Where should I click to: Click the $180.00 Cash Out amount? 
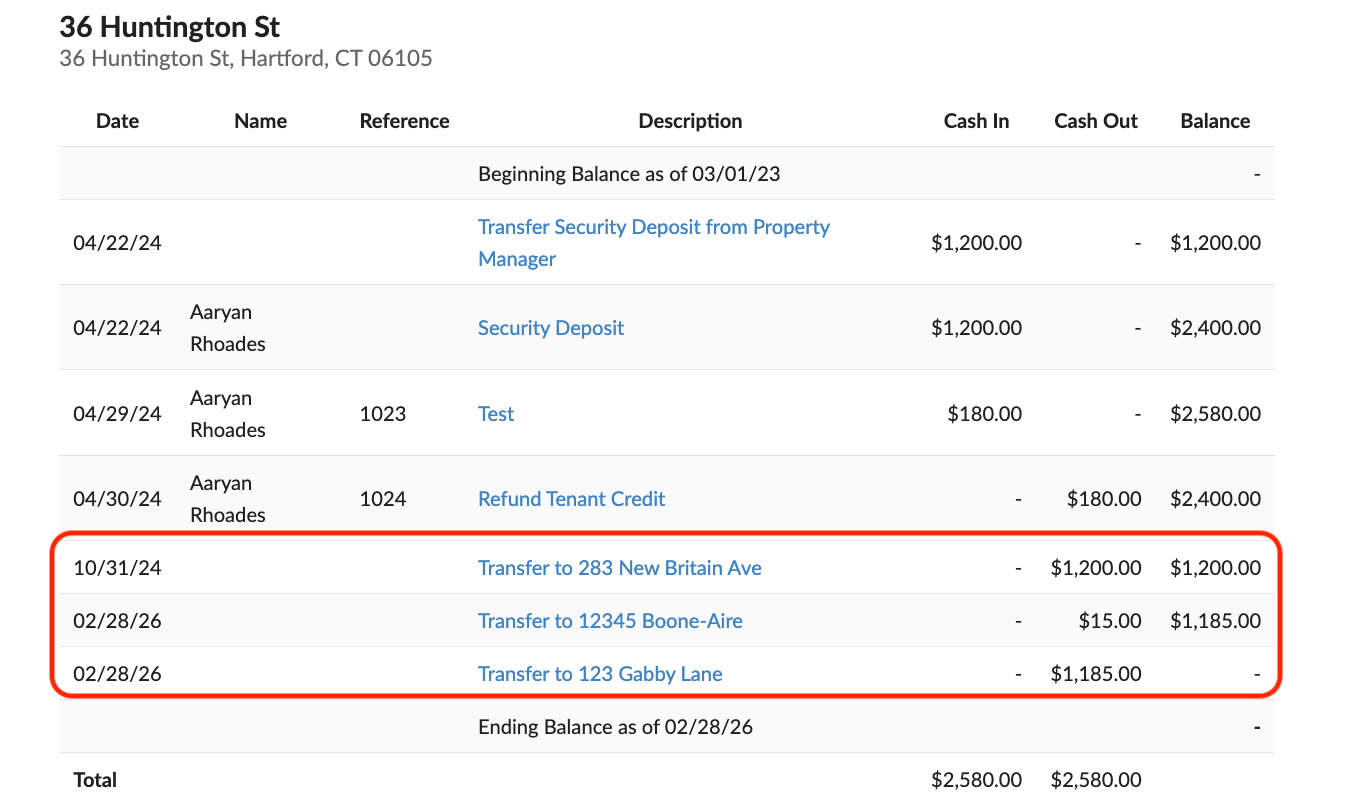(1104, 499)
